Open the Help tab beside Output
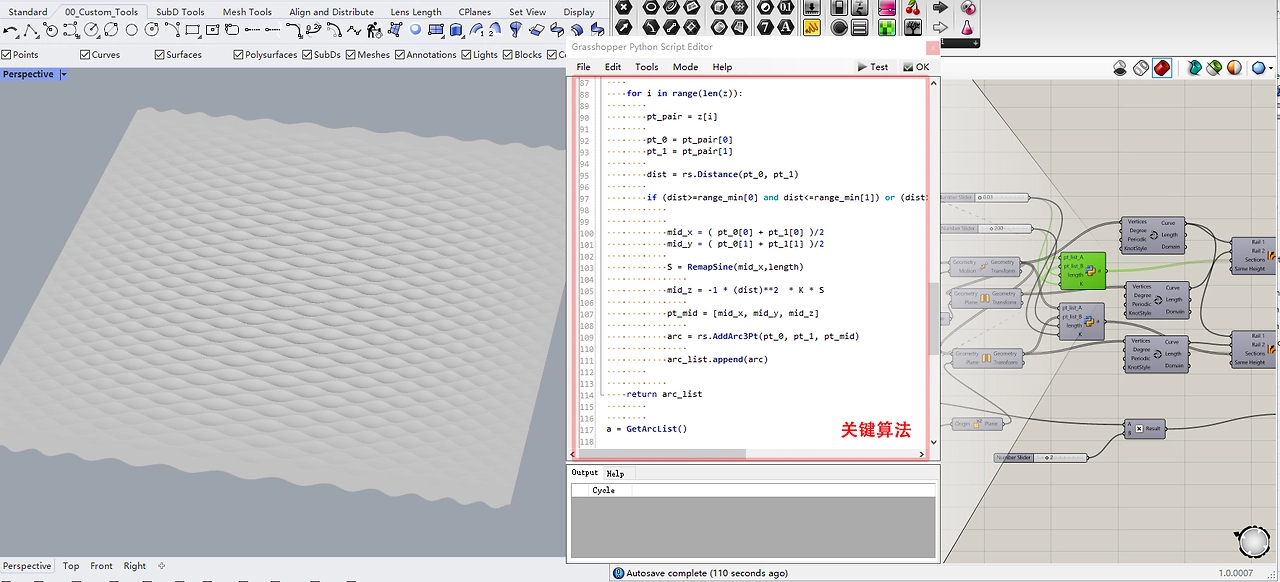This screenshot has width=1280, height=582. [615, 473]
